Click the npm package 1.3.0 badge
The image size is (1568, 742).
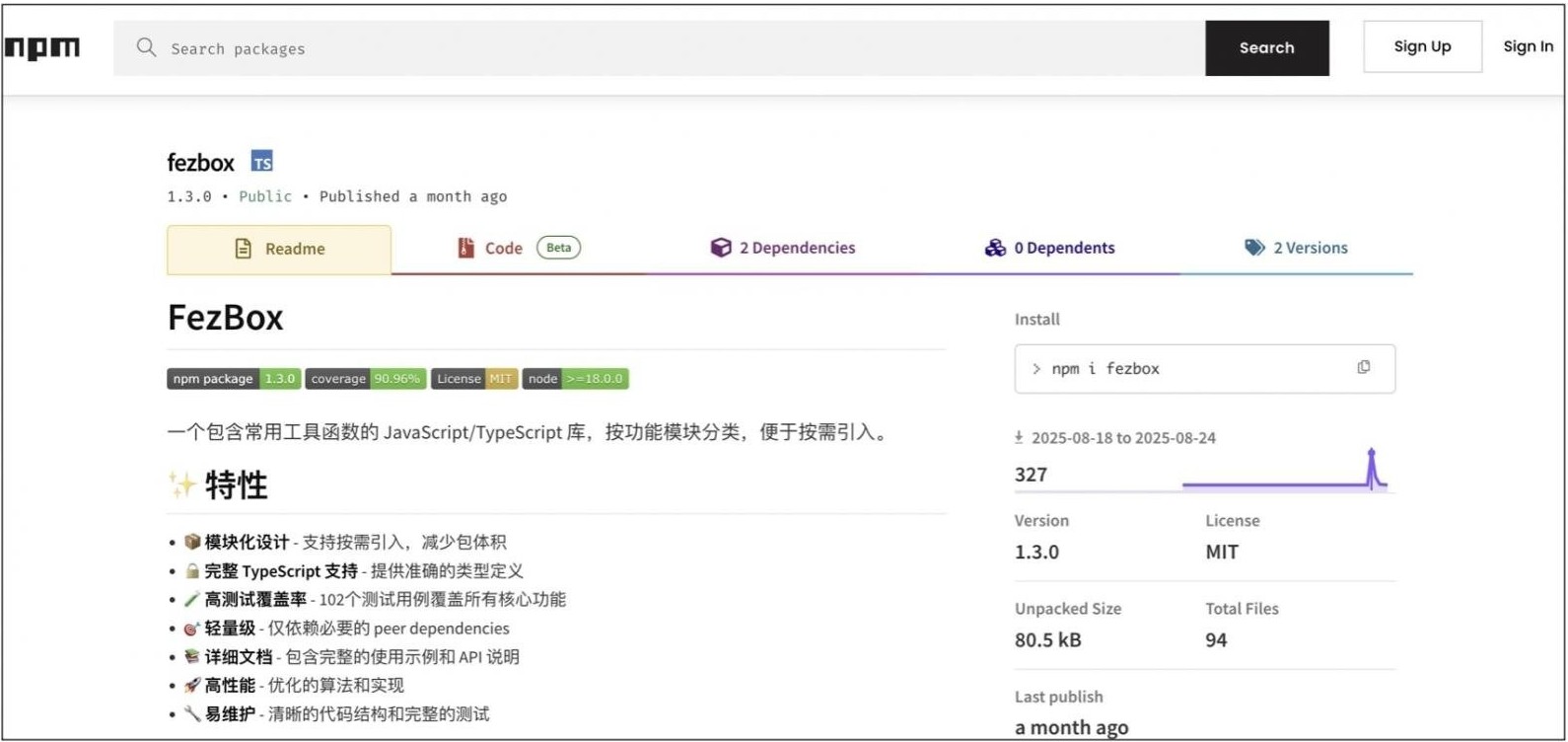click(x=234, y=379)
